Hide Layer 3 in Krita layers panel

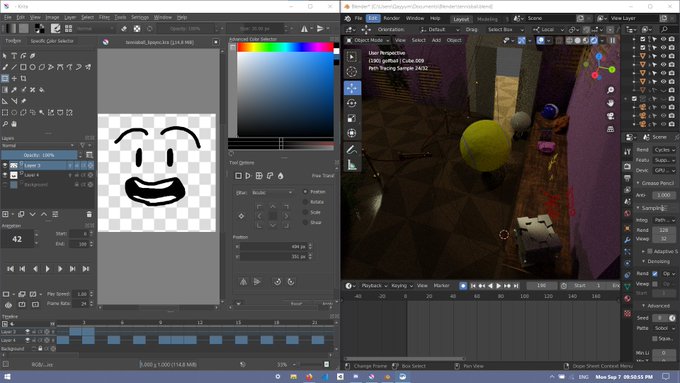(x=5, y=165)
